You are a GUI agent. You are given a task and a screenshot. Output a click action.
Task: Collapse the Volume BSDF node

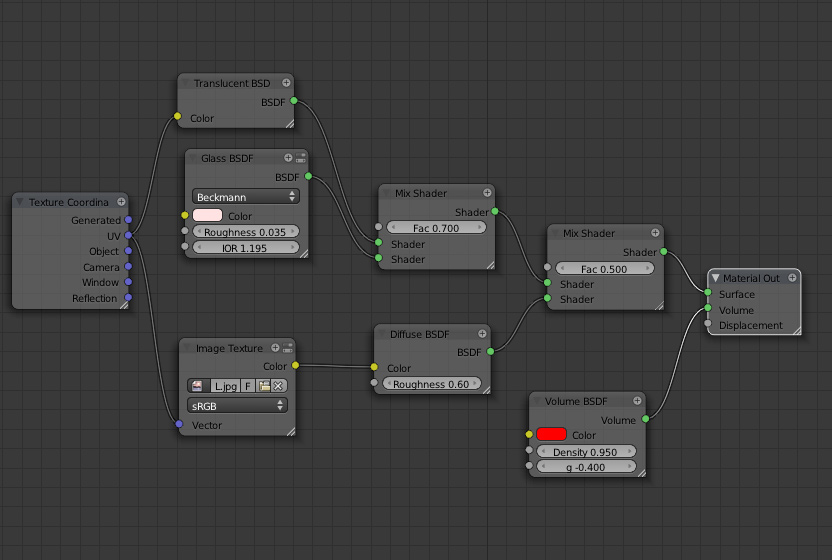[x=537, y=401]
